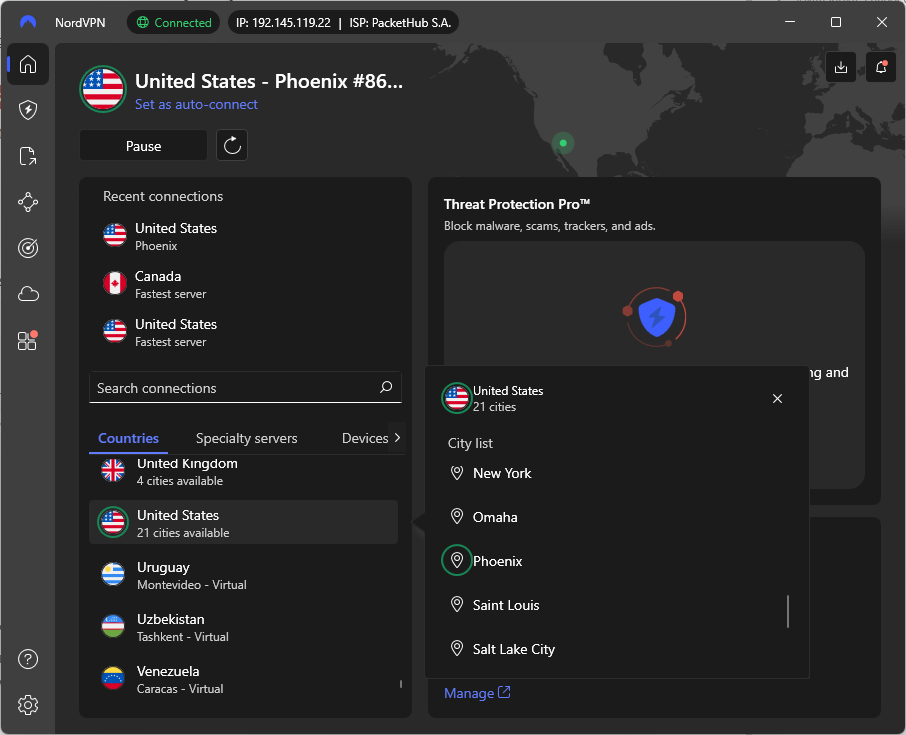Select United Kingdom in countries list
This screenshot has width=906, height=735.
point(243,472)
